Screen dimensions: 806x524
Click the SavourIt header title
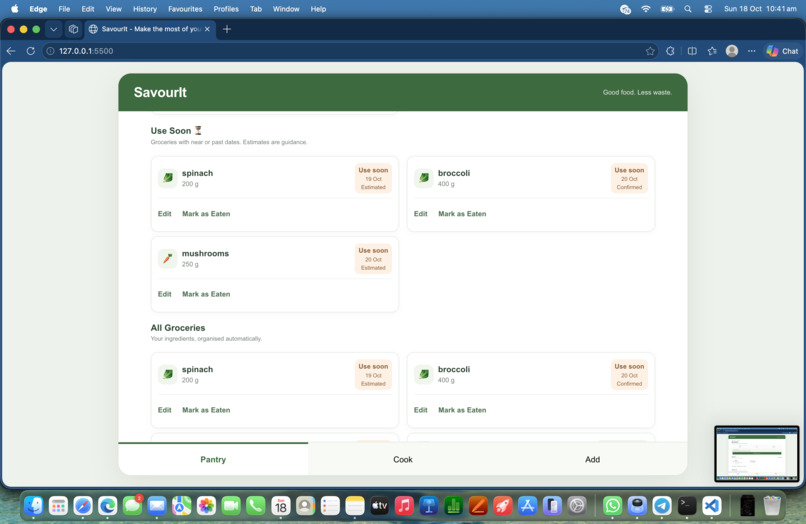[x=160, y=92]
